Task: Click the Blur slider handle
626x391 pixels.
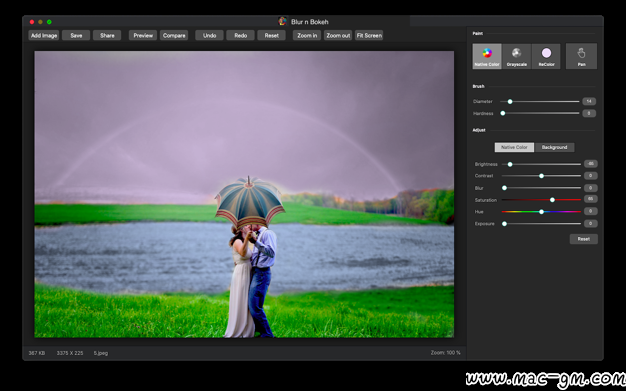Action: (x=504, y=188)
